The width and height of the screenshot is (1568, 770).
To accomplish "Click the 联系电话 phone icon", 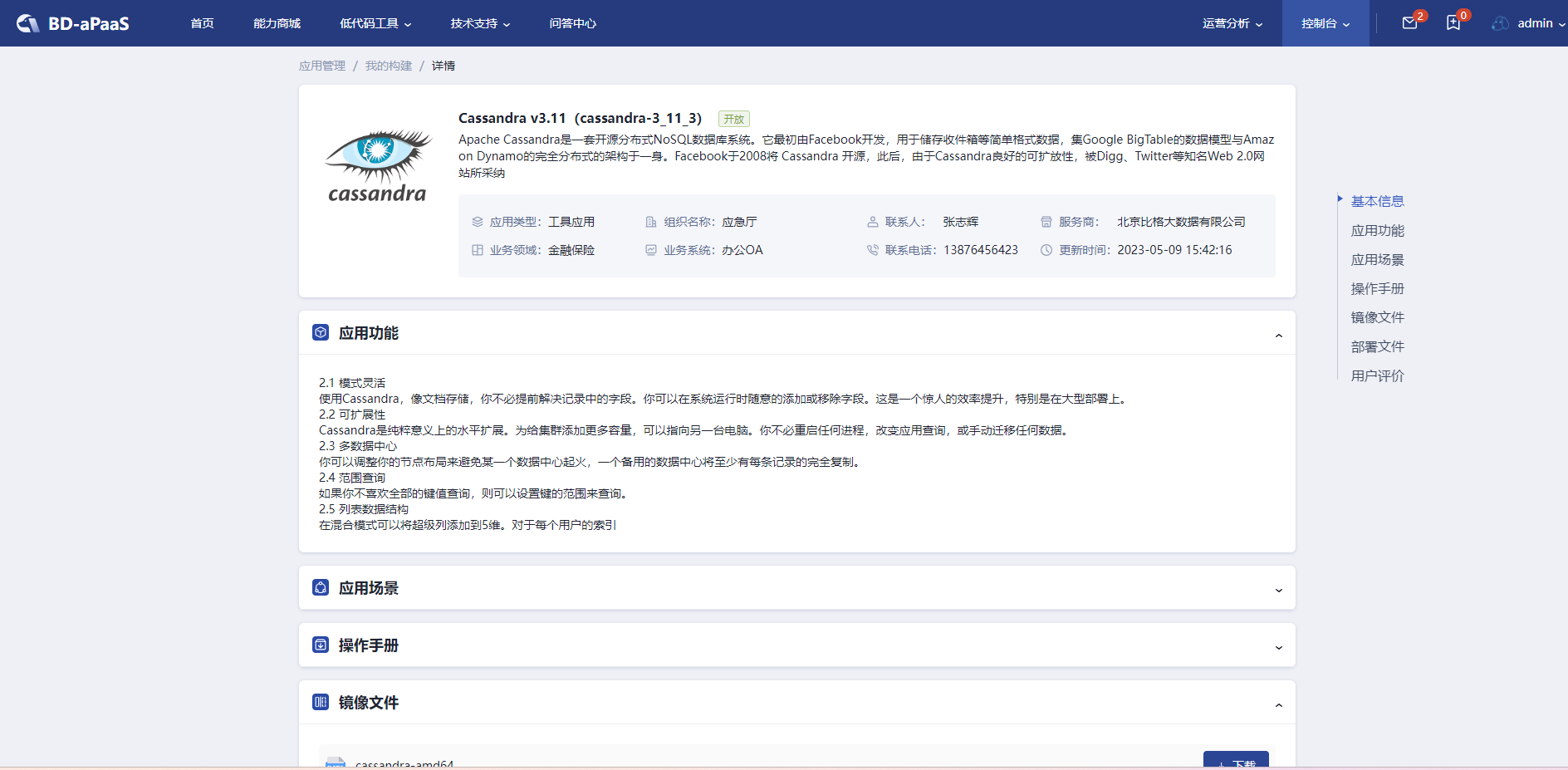I will point(873,250).
